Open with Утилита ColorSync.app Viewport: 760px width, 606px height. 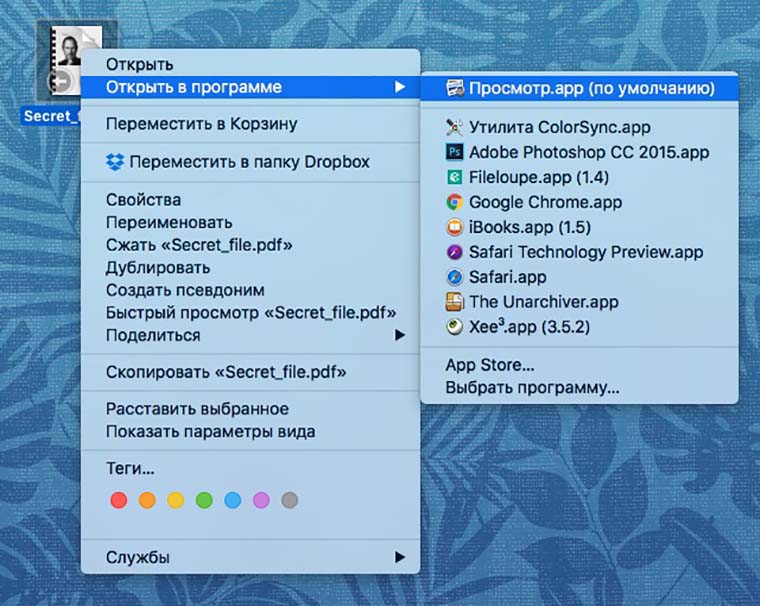click(579, 127)
